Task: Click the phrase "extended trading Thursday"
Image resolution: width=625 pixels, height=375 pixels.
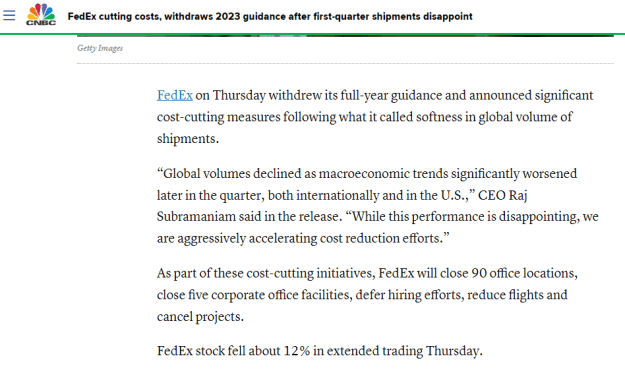Action: tap(403, 351)
